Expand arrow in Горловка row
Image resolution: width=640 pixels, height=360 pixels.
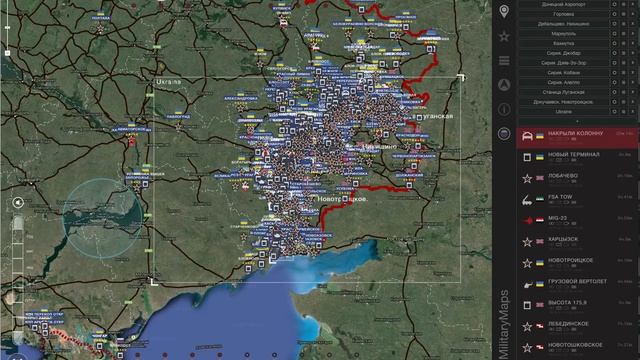pos(633,14)
